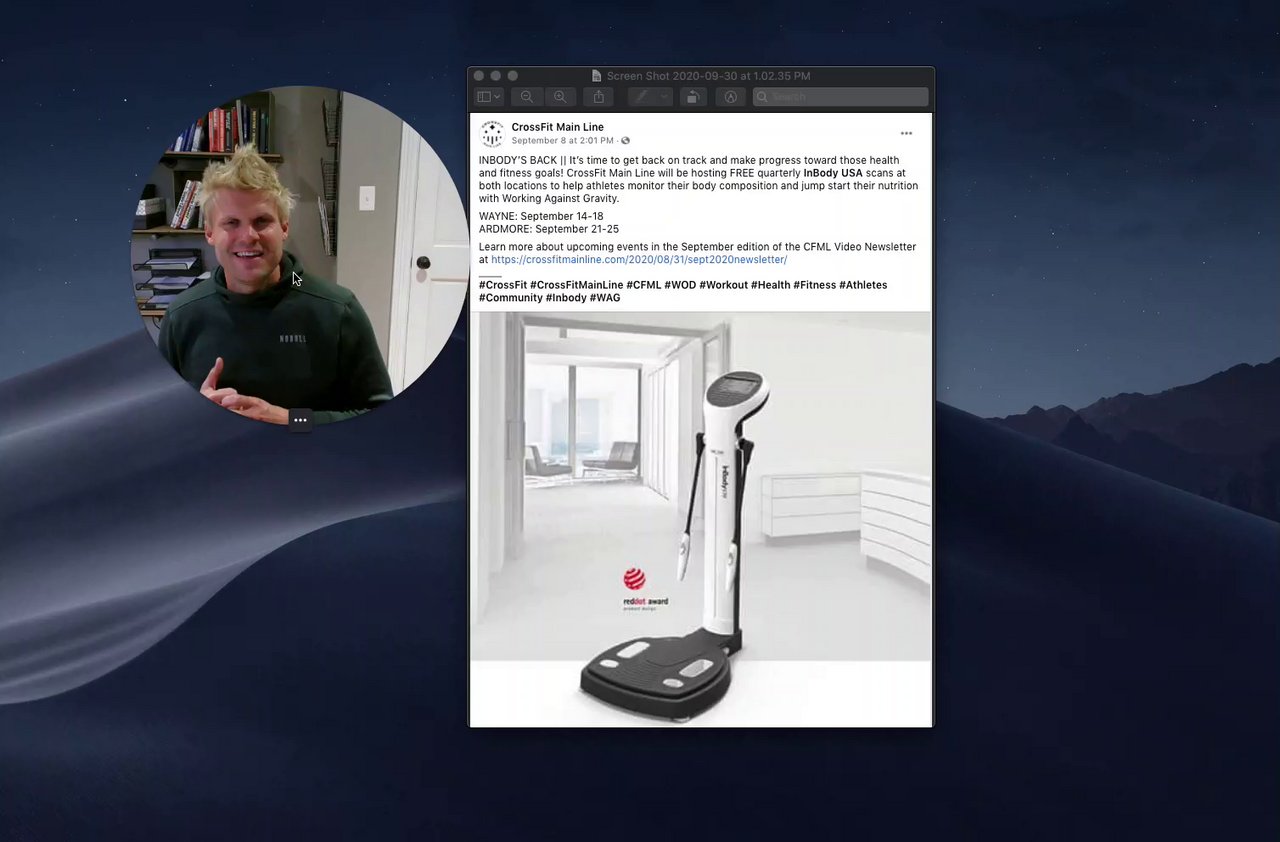1280x842 pixels.
Task: Open the sidebar view menu in Preview
Action: click(489, 97)
